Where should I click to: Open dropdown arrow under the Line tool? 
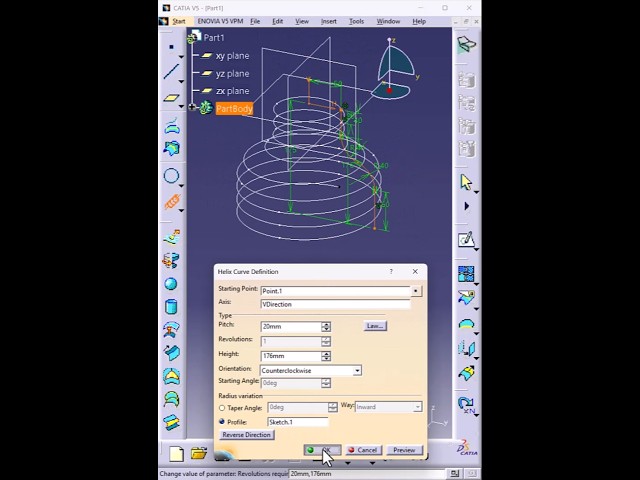(181, 81)
